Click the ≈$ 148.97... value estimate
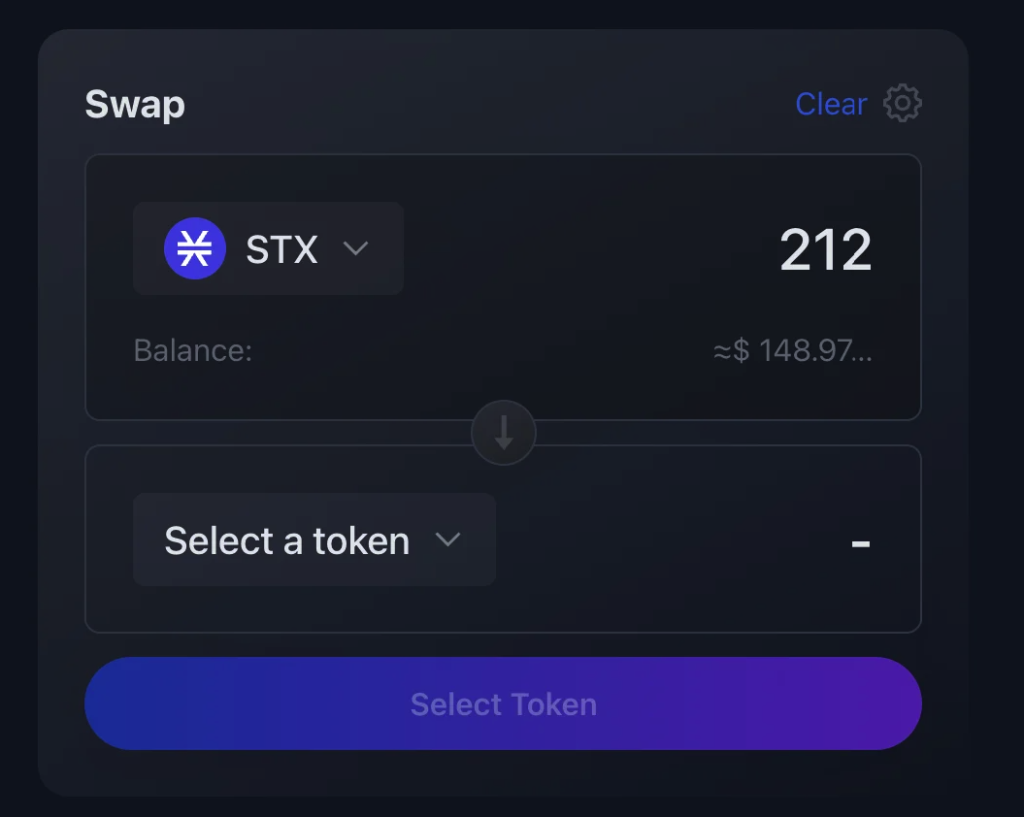The image size is (1024, 817). pos(792,350)
